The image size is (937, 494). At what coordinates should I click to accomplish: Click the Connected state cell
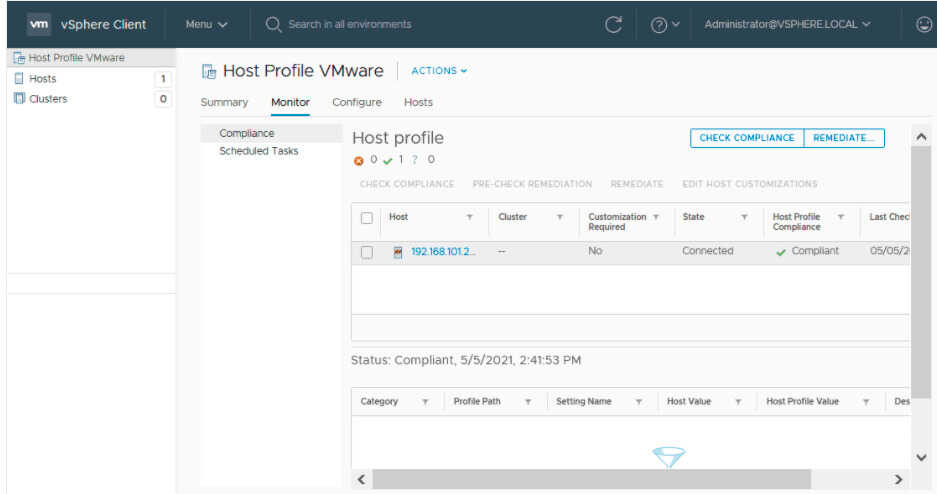pos(708,251)
